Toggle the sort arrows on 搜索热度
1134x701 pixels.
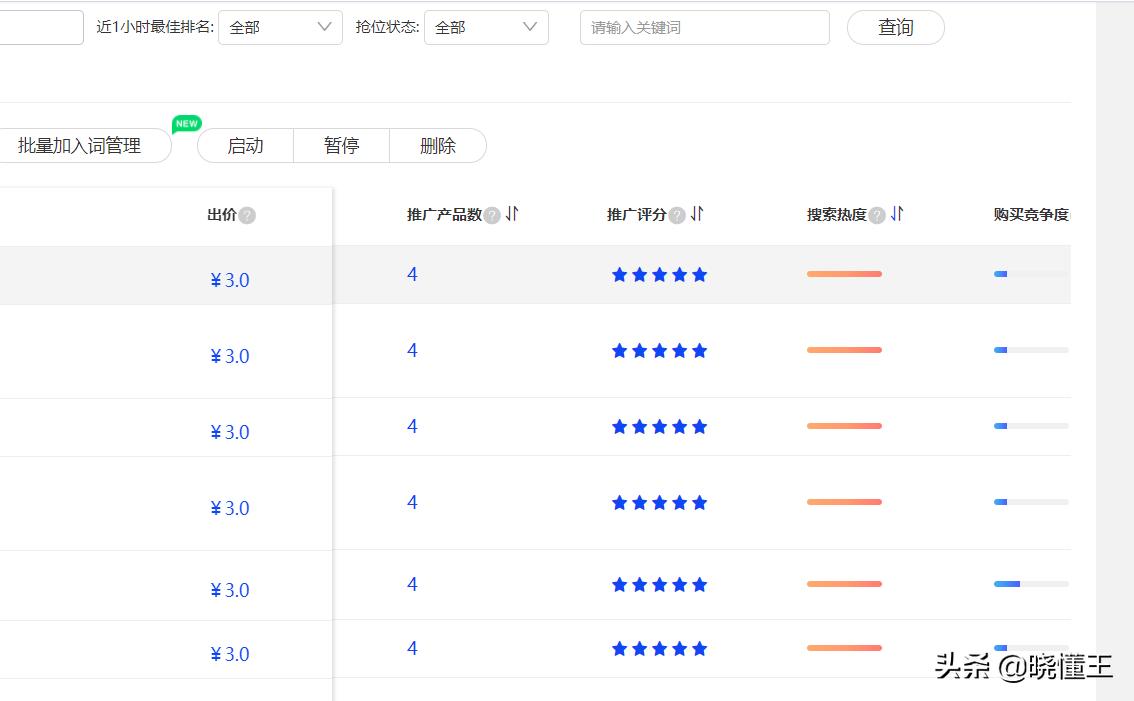[x=897, y=214]
